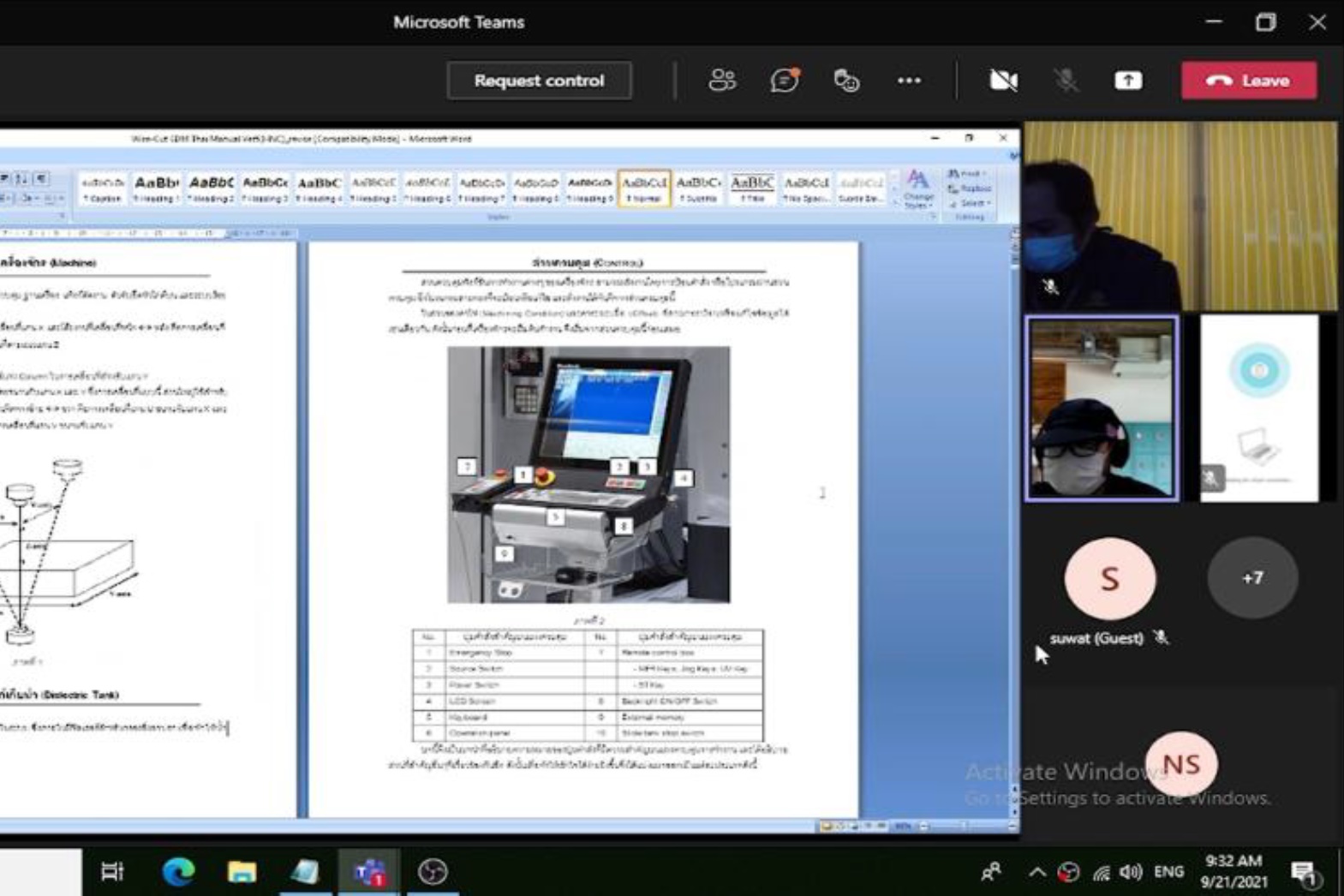Apply the Title style in Word gallery
Image resolution: width=1344 pixels, height=896 pixels.
coord(752,188)
